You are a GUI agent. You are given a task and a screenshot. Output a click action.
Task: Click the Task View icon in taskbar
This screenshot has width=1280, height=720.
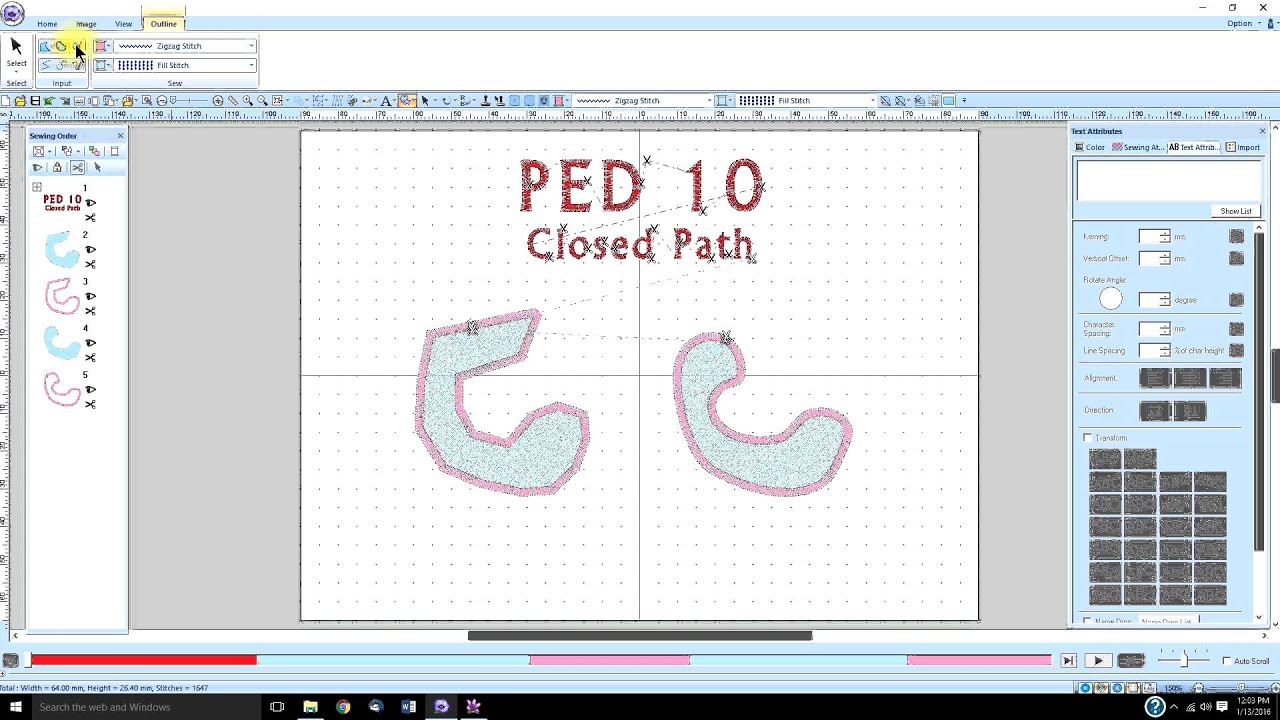[x=277, y=707]
